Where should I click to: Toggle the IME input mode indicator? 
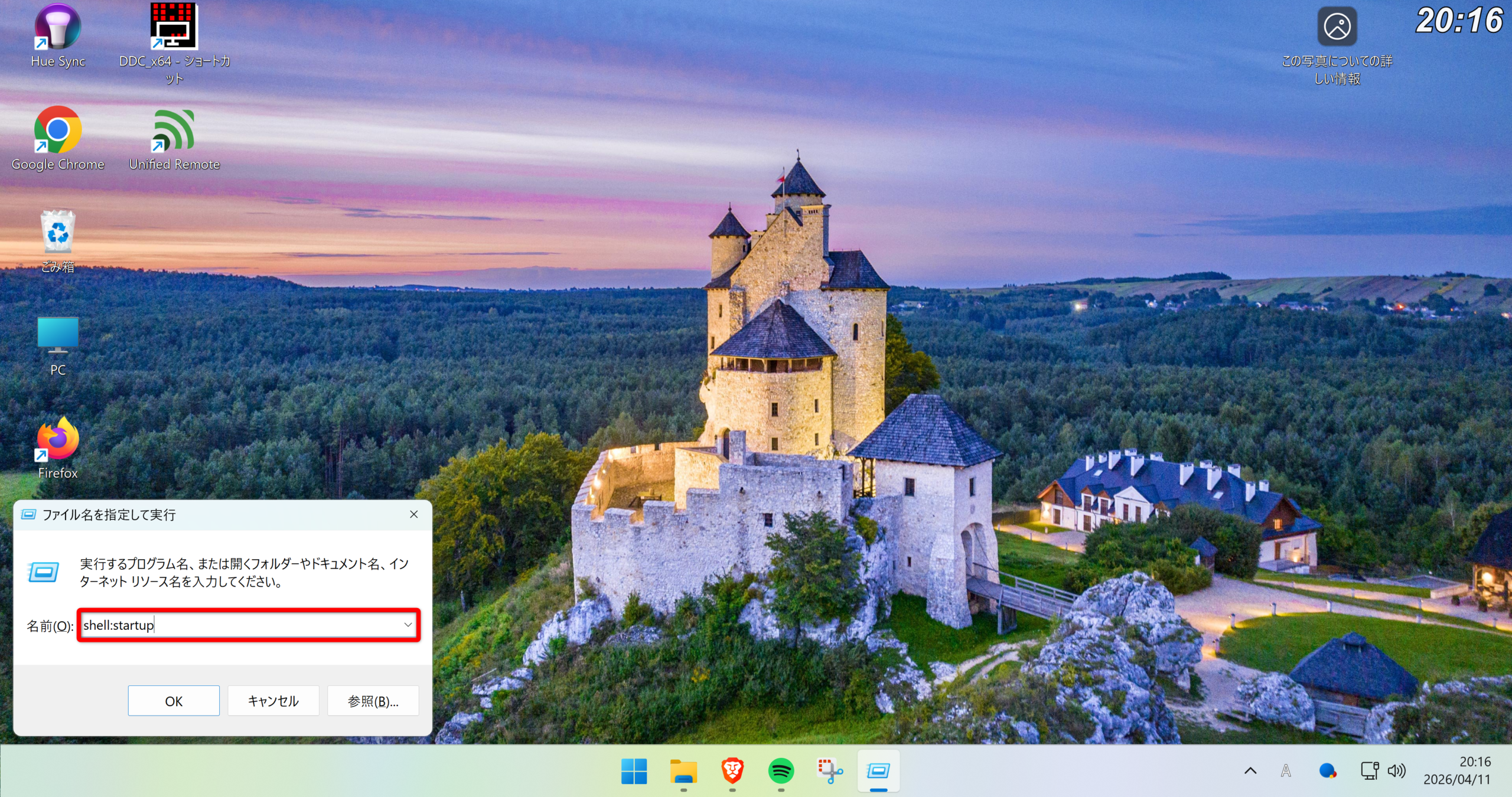pyautogui.click(x=1286, y=771)
